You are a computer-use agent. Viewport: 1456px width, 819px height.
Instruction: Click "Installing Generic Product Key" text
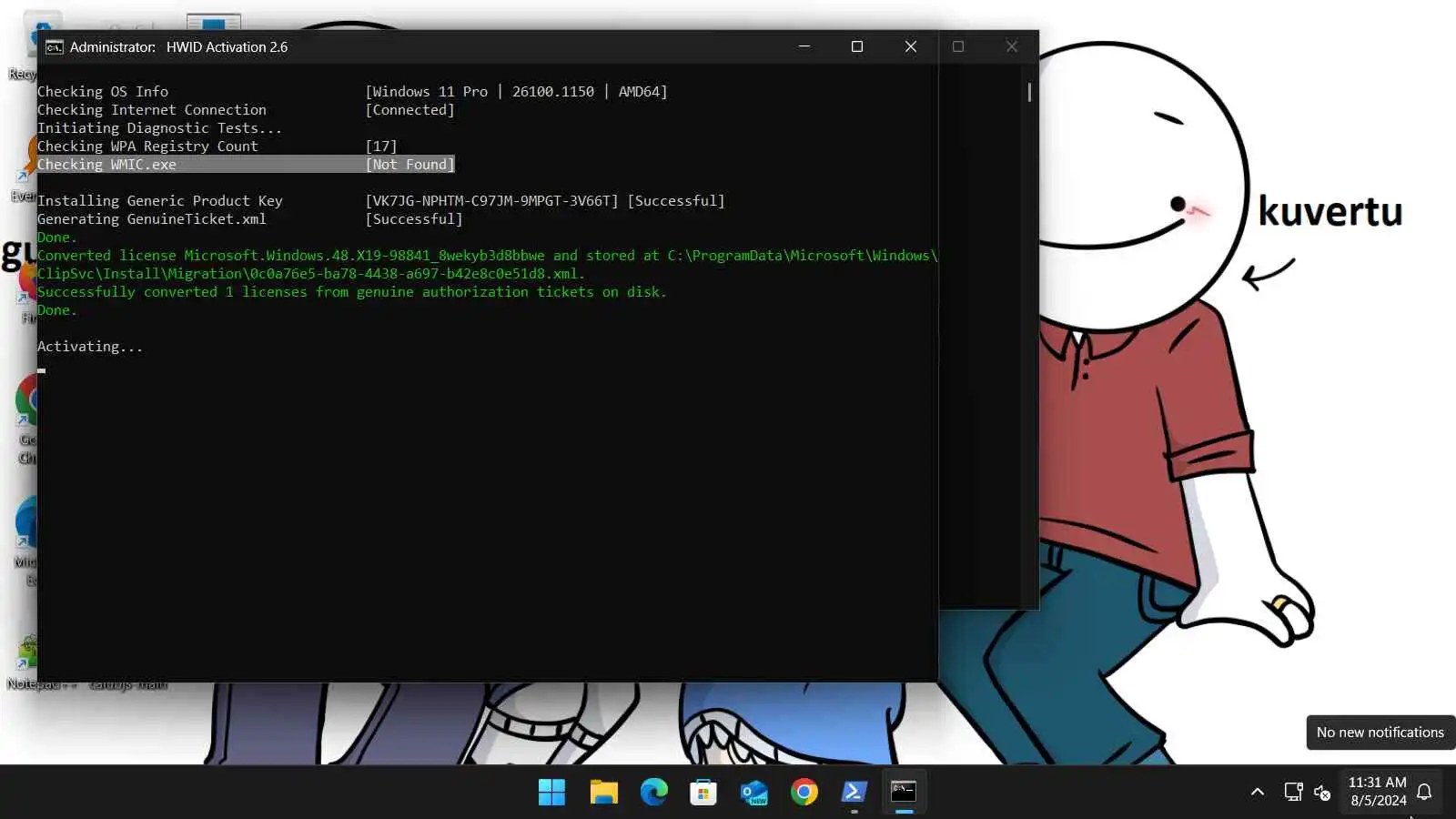click(x=160, y=201)
